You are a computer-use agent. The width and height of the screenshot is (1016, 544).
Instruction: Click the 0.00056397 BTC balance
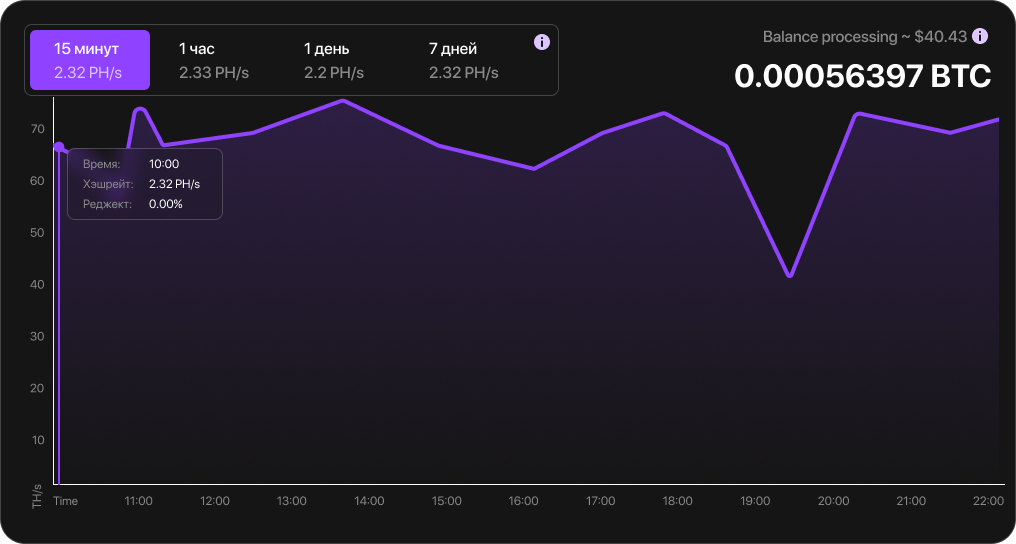point(862,76)
